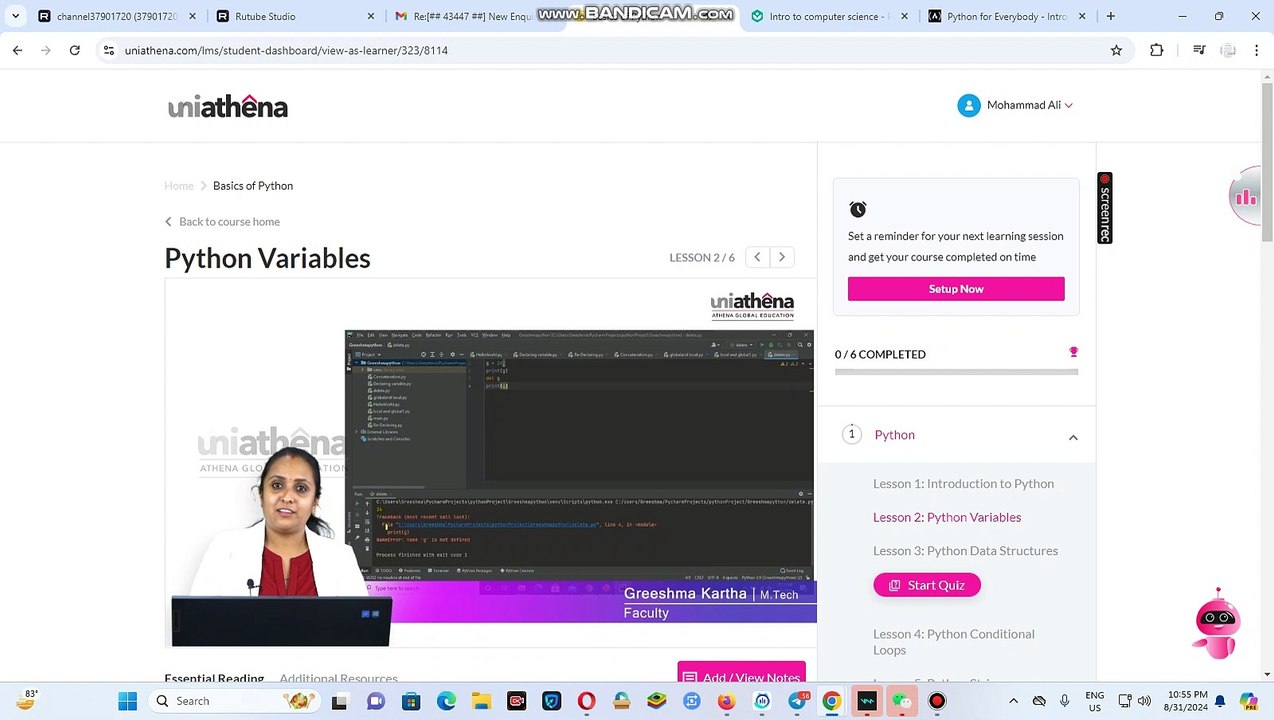Viewport: 1274px width, 720px height.
Task: Show hidden system tray icons
Action: pos(1013,701)
